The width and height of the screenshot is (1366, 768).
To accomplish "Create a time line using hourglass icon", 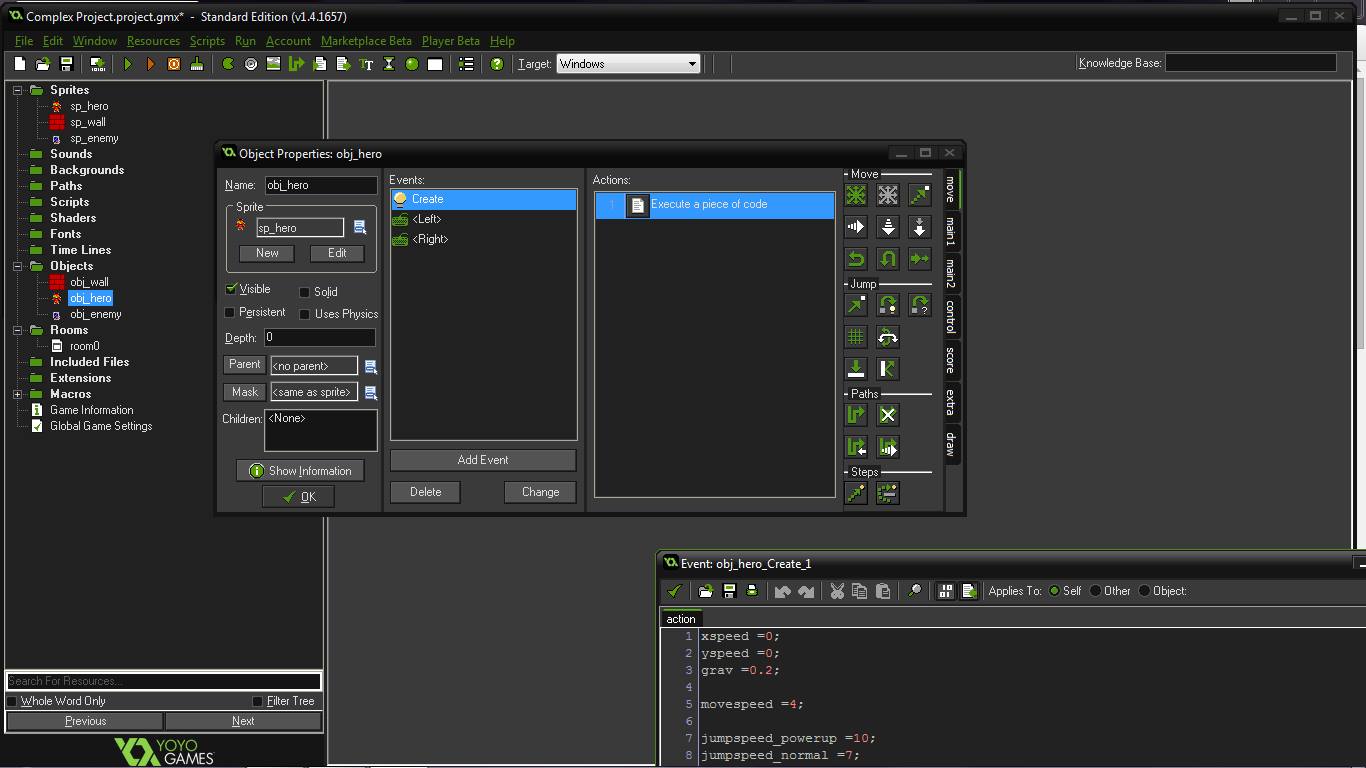I will (x=389, y=64).
